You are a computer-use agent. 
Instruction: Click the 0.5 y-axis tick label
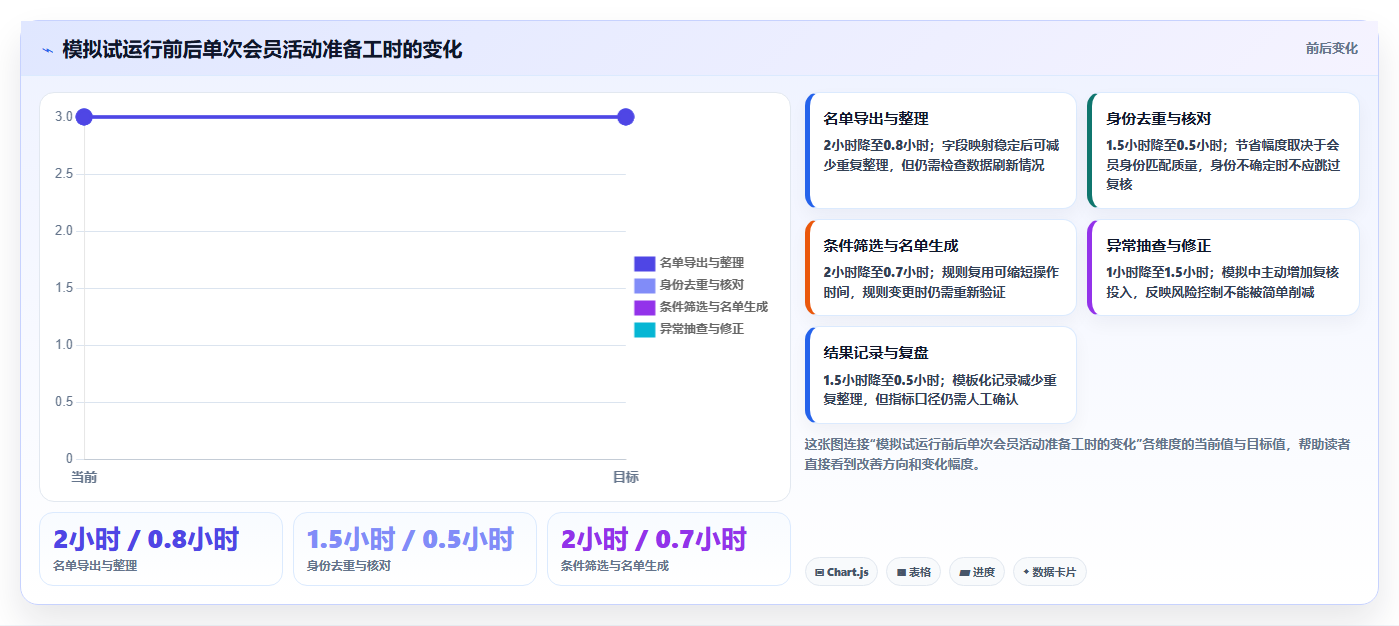(64, 402)
